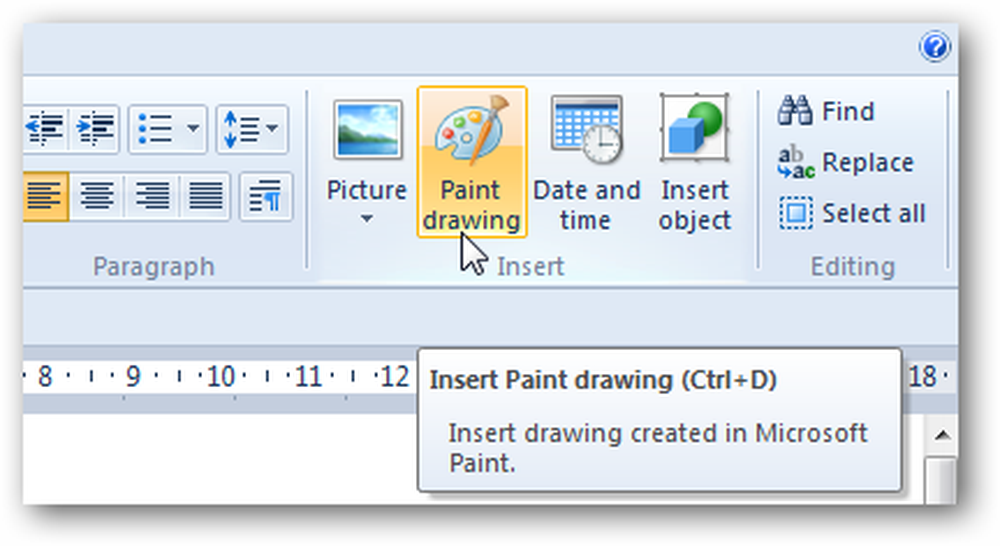The width and height of the screenshot is (1000, 546).
Task: Insert a Picture using the landscape icon
Action: pyautogui.click(x=367, y=130)
